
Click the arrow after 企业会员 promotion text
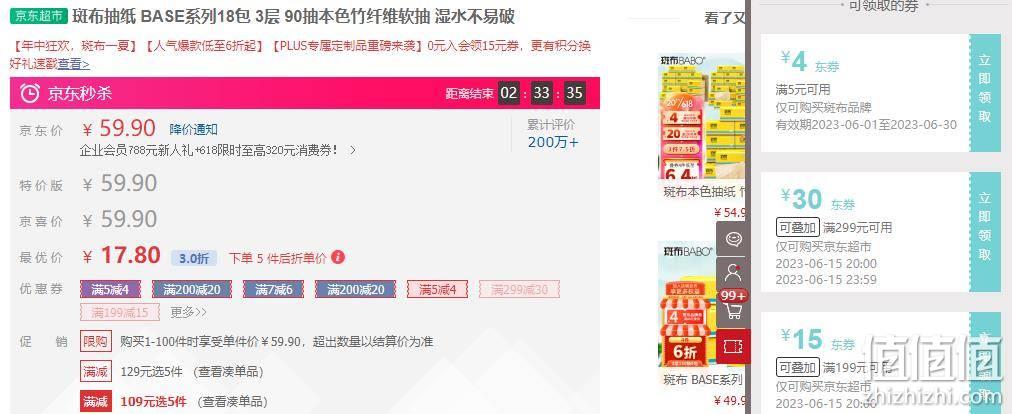coord(352,150)
